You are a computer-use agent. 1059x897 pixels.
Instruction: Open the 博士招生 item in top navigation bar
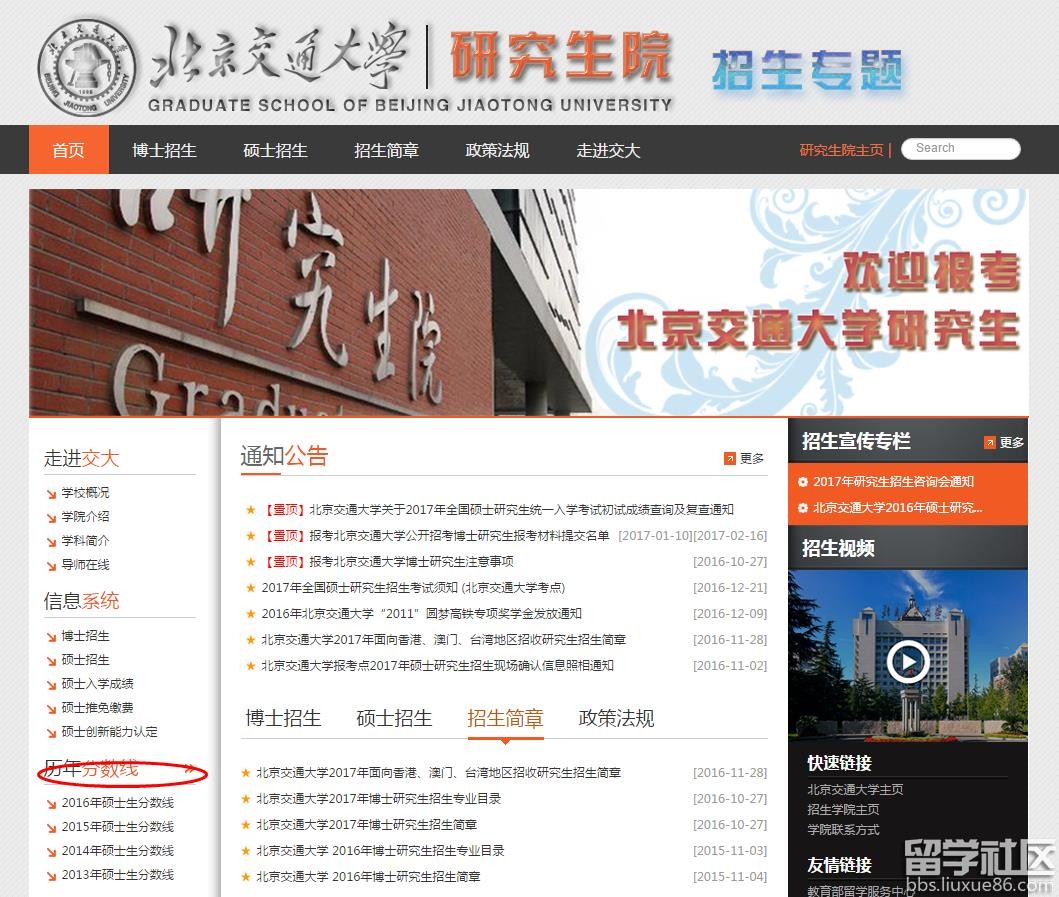click(164, 150)
